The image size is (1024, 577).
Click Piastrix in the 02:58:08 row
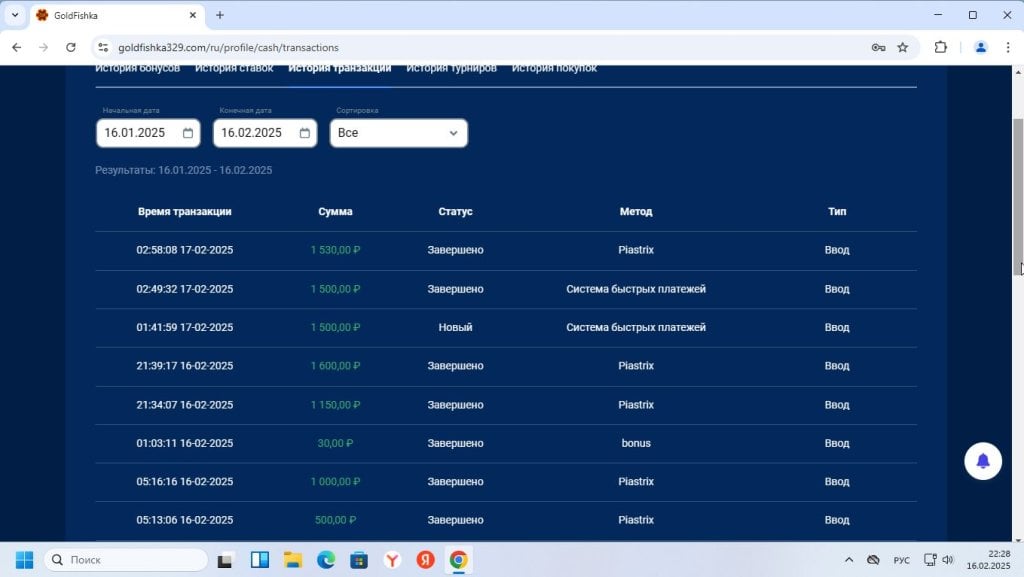636,250
